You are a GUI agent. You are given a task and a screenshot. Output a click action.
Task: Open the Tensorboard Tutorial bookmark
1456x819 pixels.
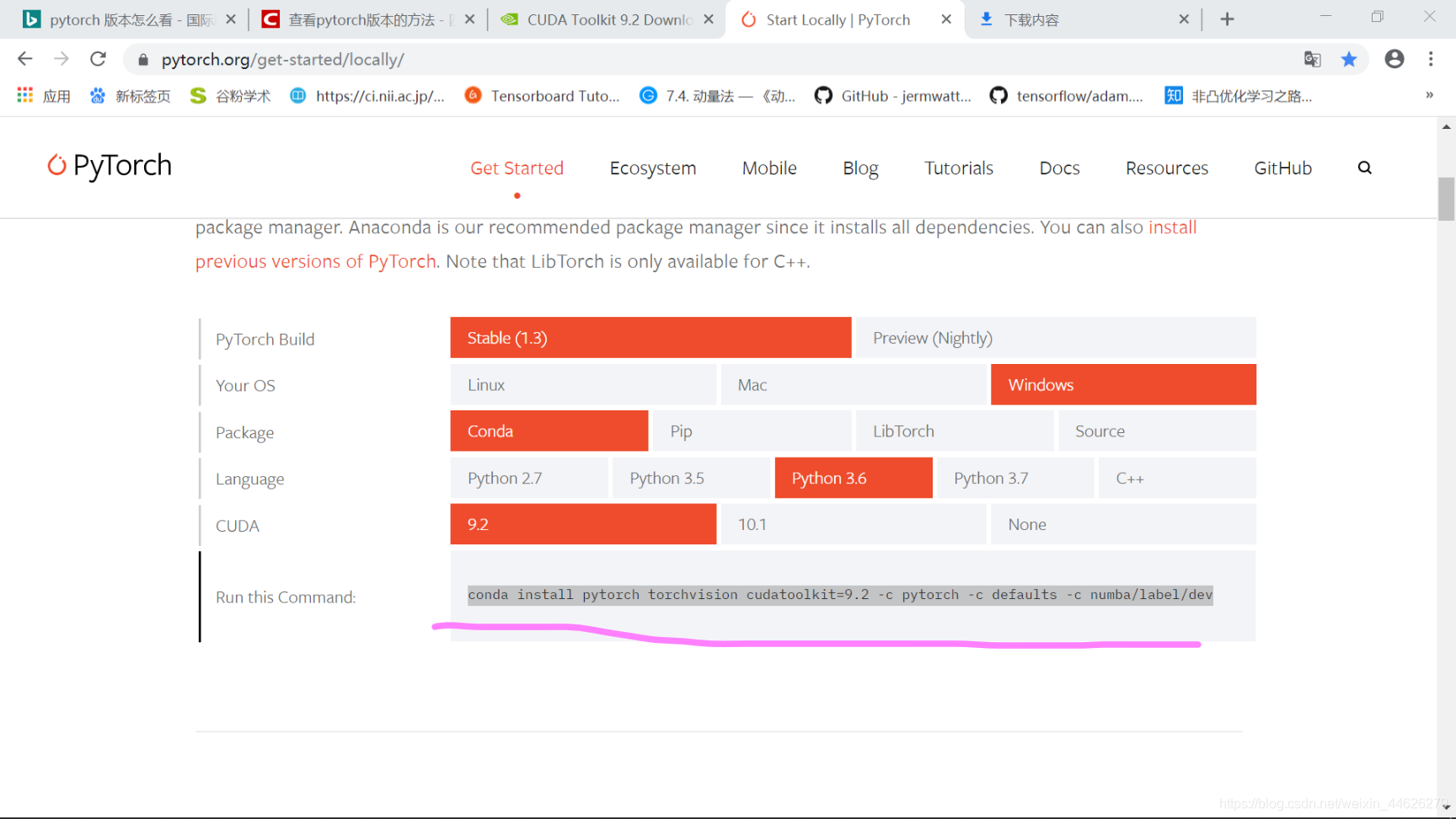[x=542, y=96]
